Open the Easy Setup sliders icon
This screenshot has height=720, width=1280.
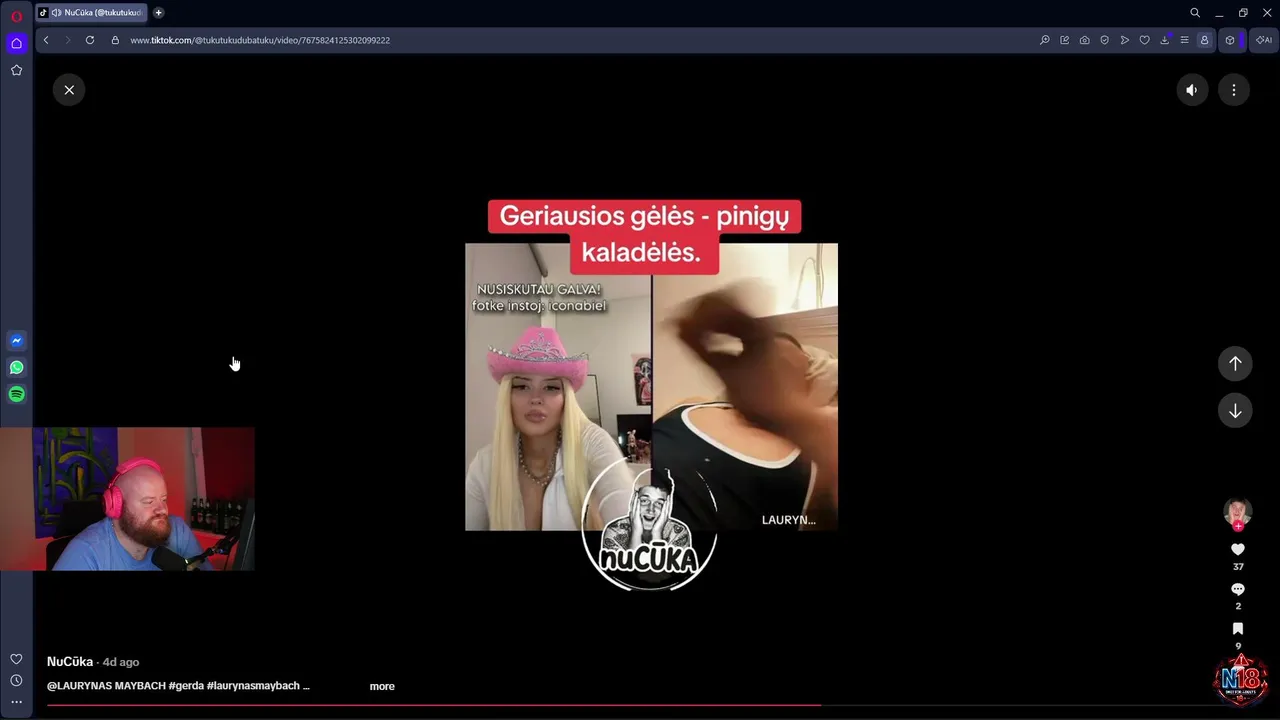[x=1185, y=40]
